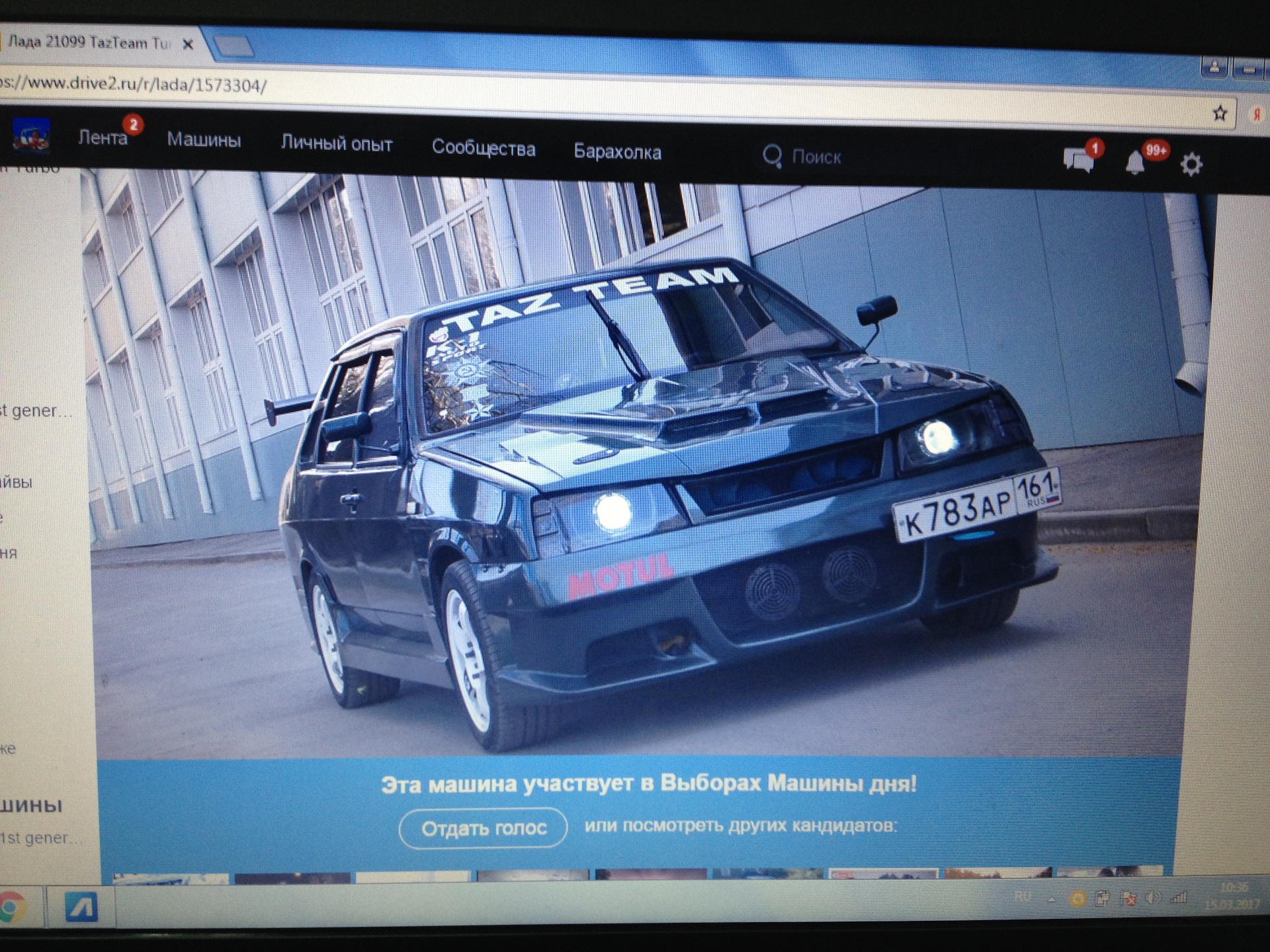Screen dimensions: 1270x952
Task: Click the Поиск search field
Action: [x=816, y=157]
